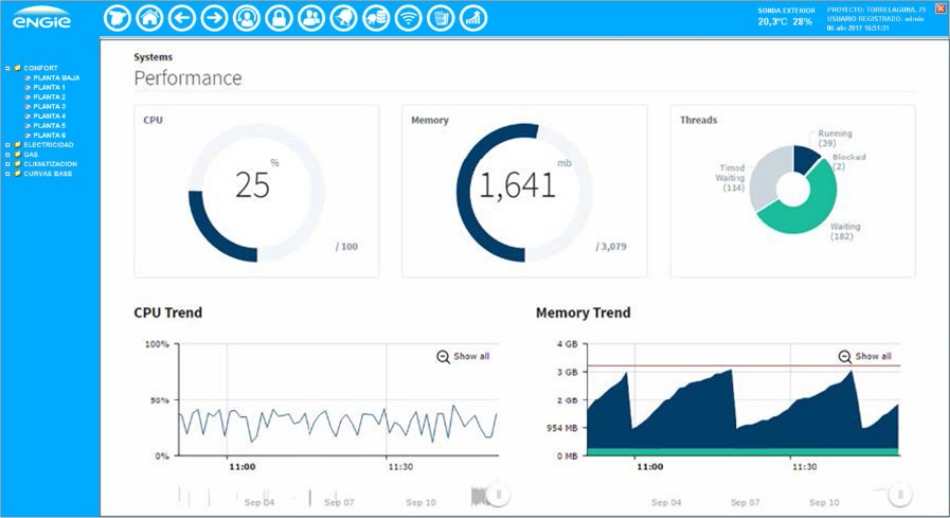
Task: Click the Wi-Fi signal icon
Action: pos(408,17)
